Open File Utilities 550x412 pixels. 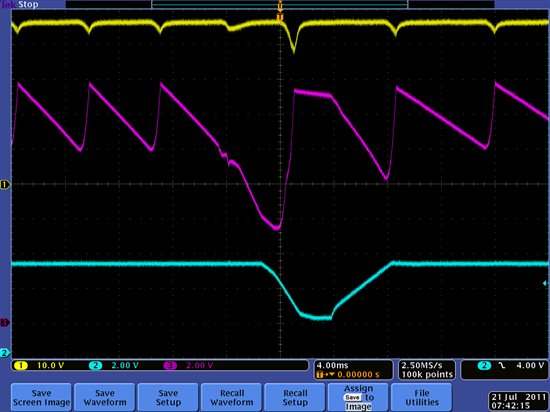pos(422,398)
